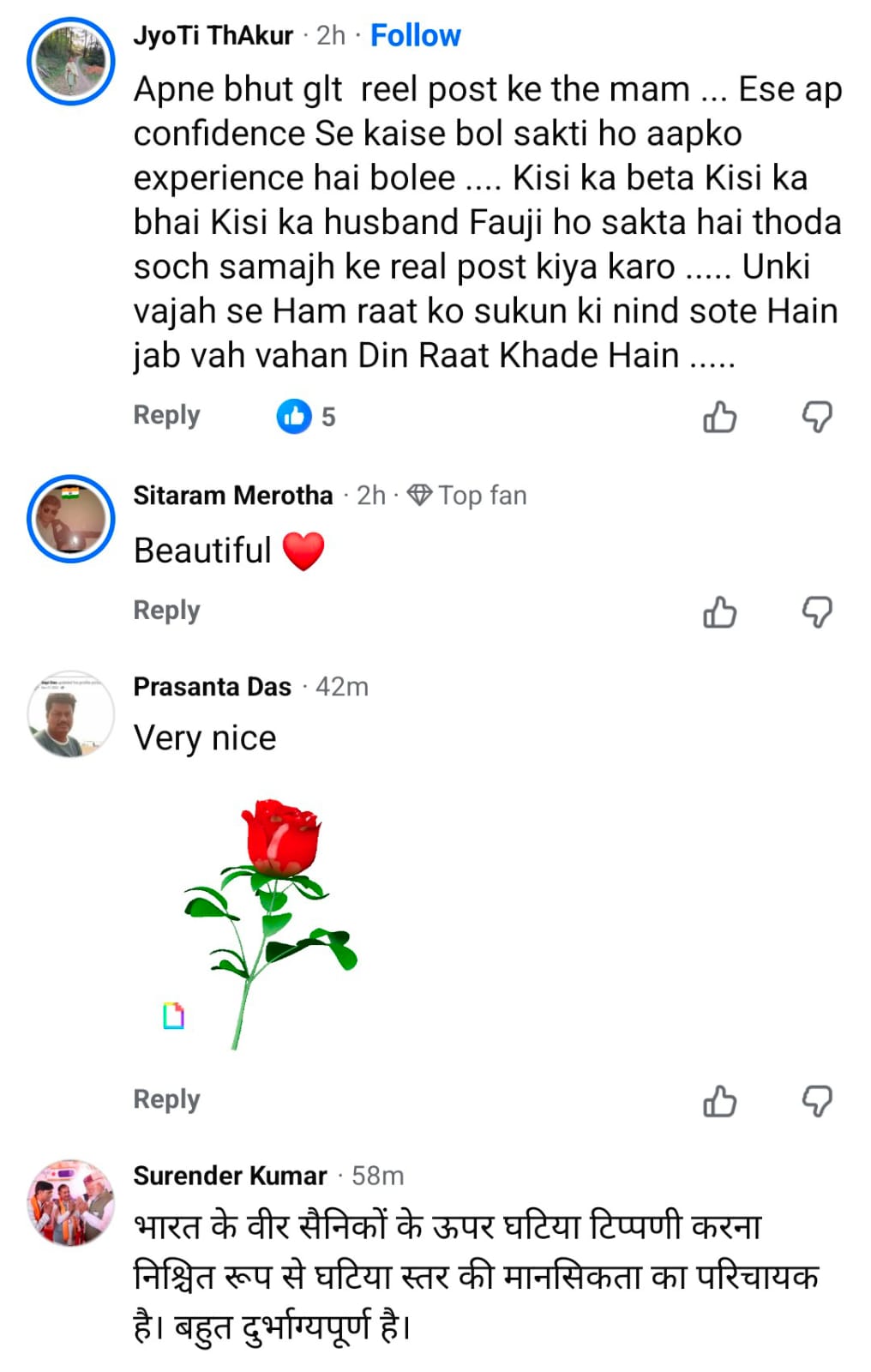Reply to Prasanta Das's comment
Screen dimensions: 871x1372
166,1099
